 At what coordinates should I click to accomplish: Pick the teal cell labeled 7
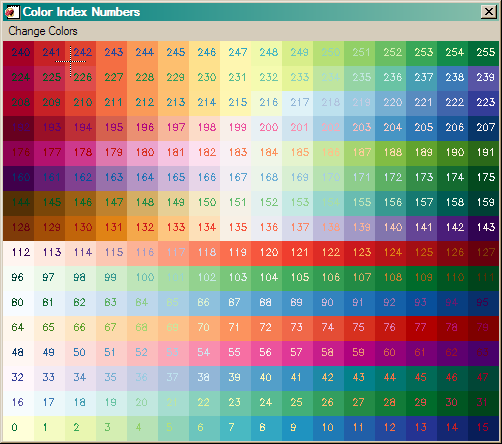point(236,428)
